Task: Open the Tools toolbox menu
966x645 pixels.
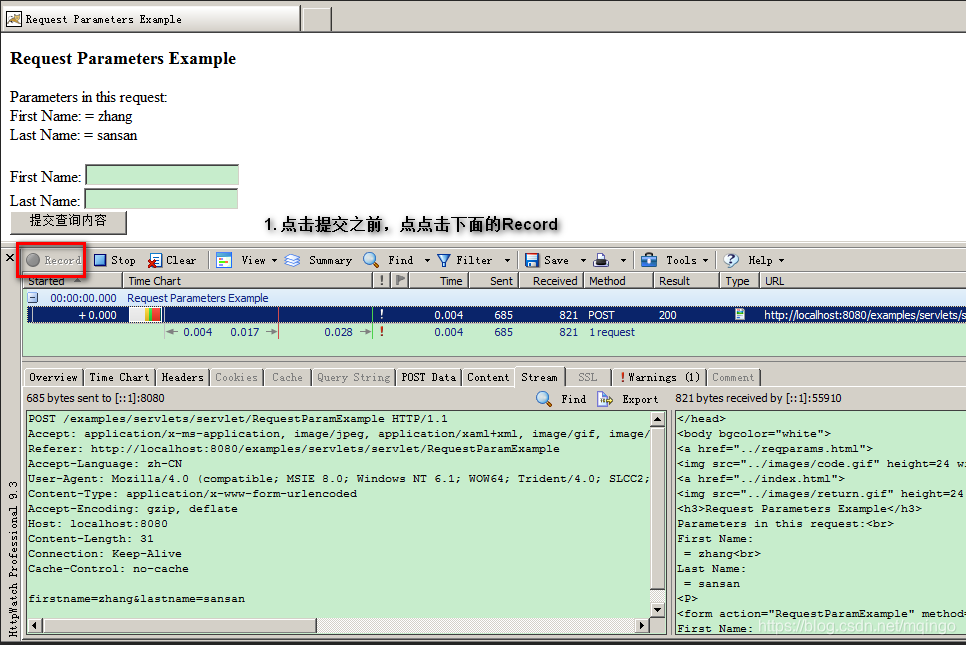Action: pyautogui.click(x=668, y=260)
